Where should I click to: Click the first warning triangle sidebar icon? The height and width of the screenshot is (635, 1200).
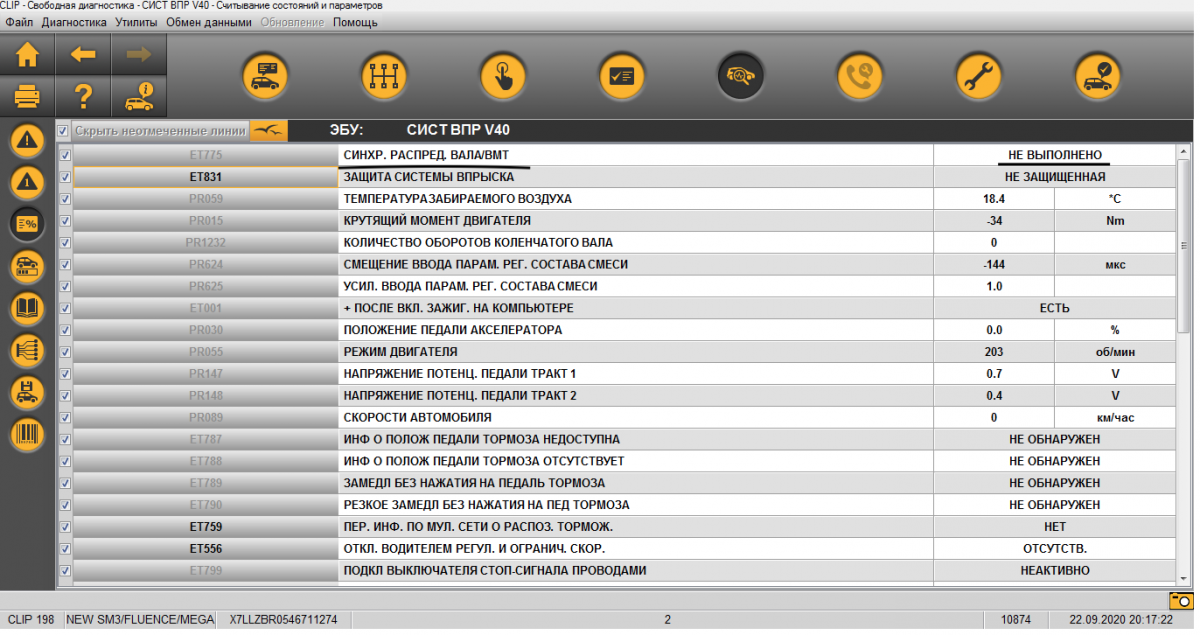[27, 141]
